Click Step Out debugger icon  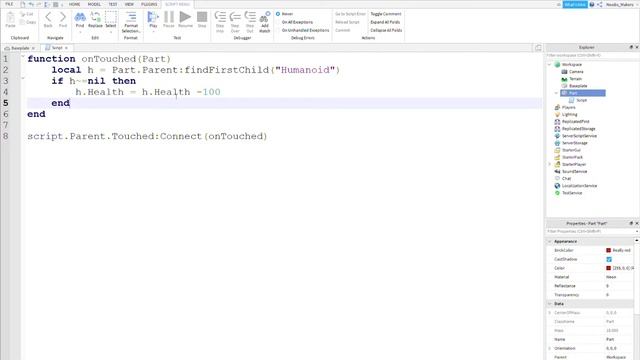coord(250,17)
